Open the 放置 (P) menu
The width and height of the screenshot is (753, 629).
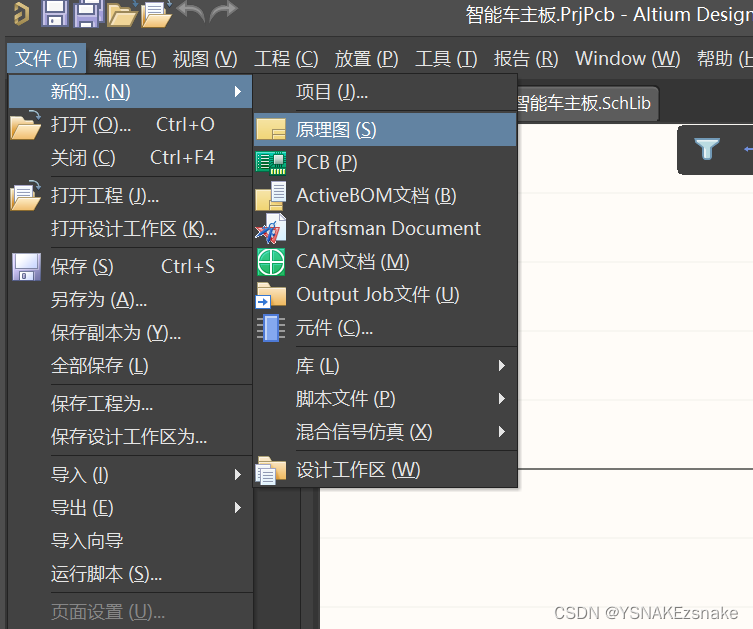(366, 59)
